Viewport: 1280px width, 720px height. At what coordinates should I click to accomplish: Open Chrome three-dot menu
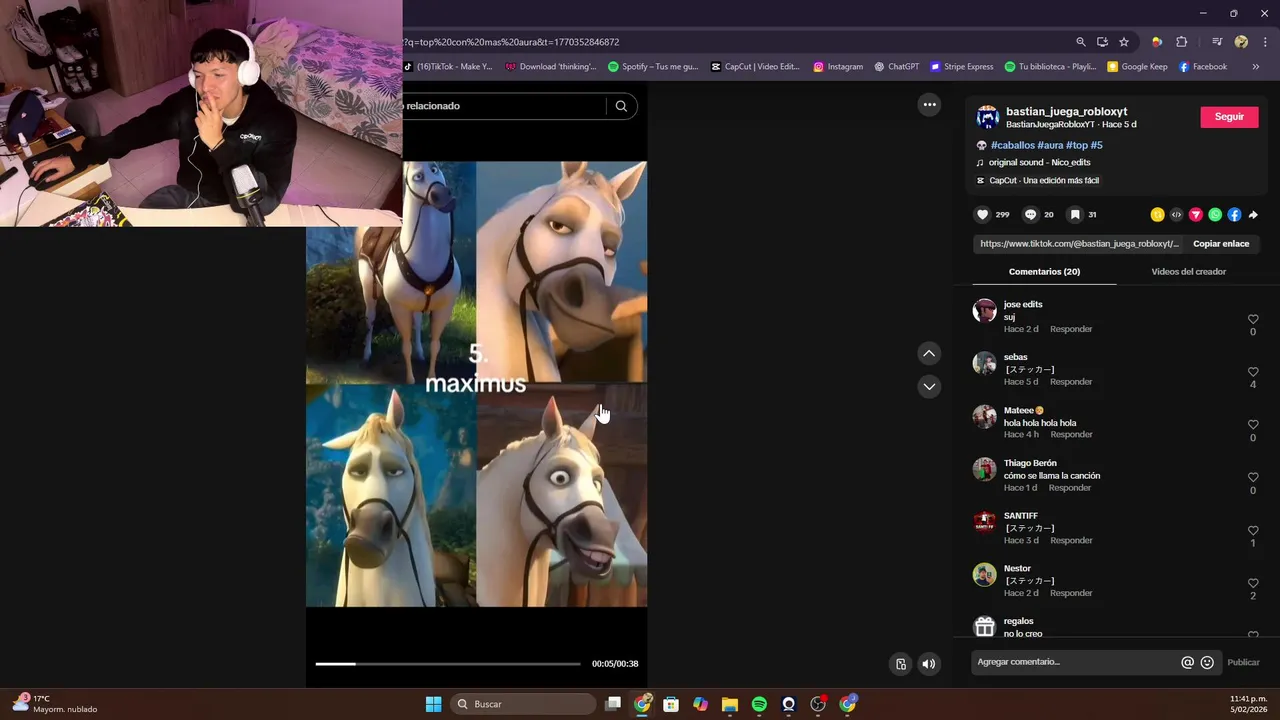coord(1266,42)
